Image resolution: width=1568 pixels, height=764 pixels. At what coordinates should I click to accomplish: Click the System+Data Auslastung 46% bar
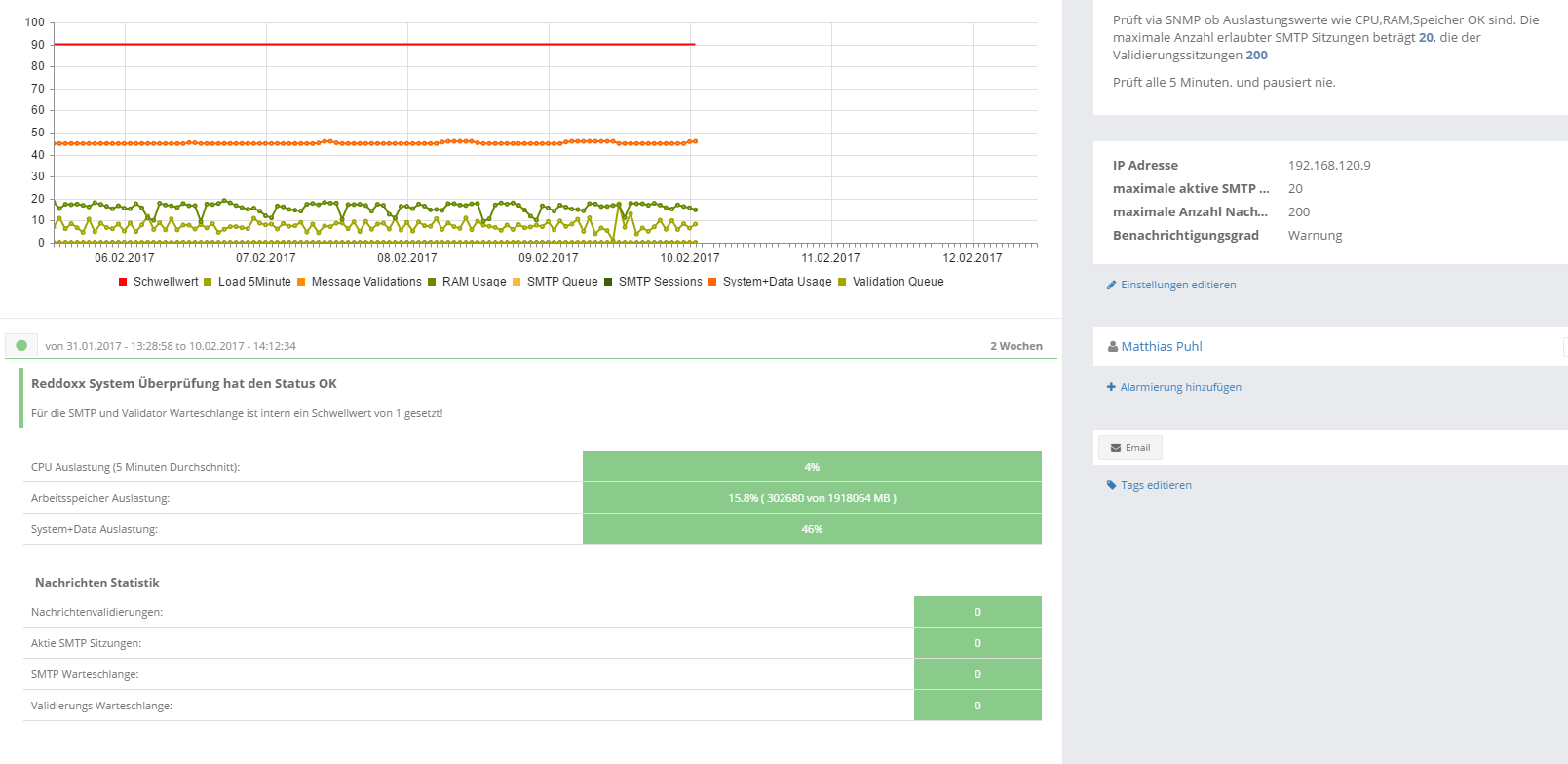click(x=812, y=529)
